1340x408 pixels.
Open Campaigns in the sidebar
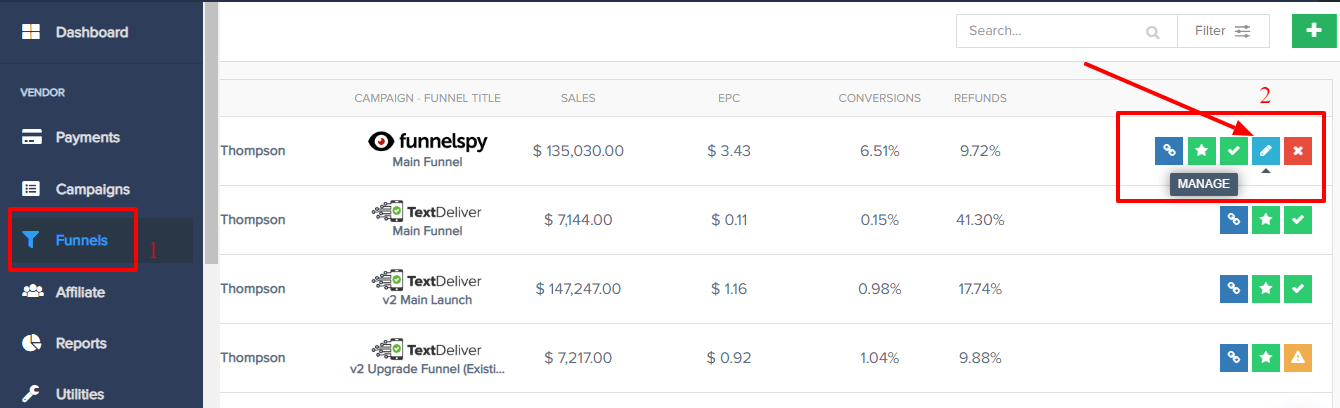(x=93, y=189)
